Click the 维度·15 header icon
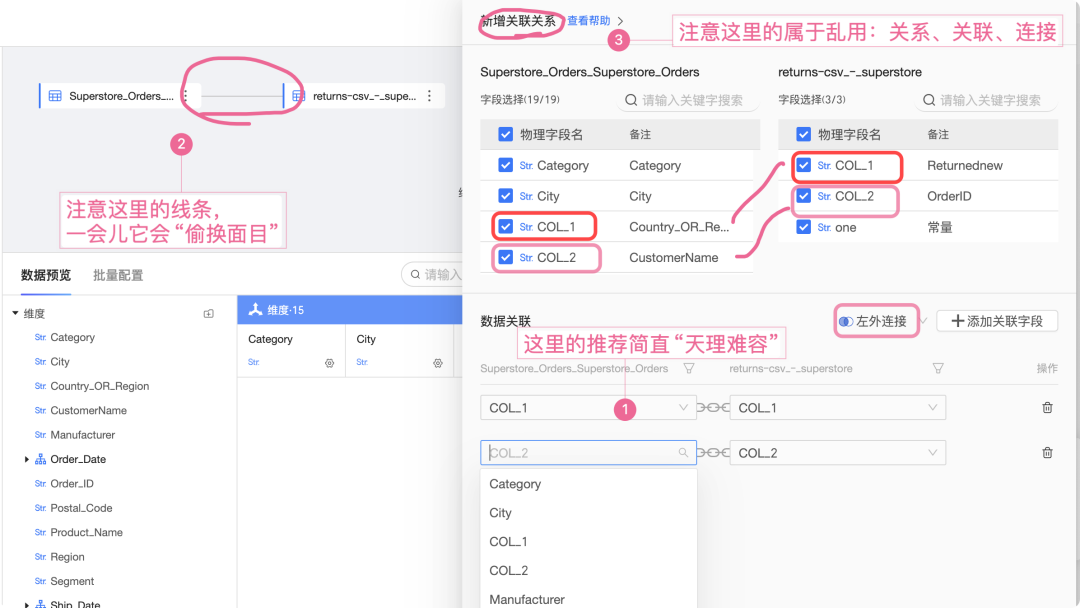1080x608 pixels. (x=256, y=309)
